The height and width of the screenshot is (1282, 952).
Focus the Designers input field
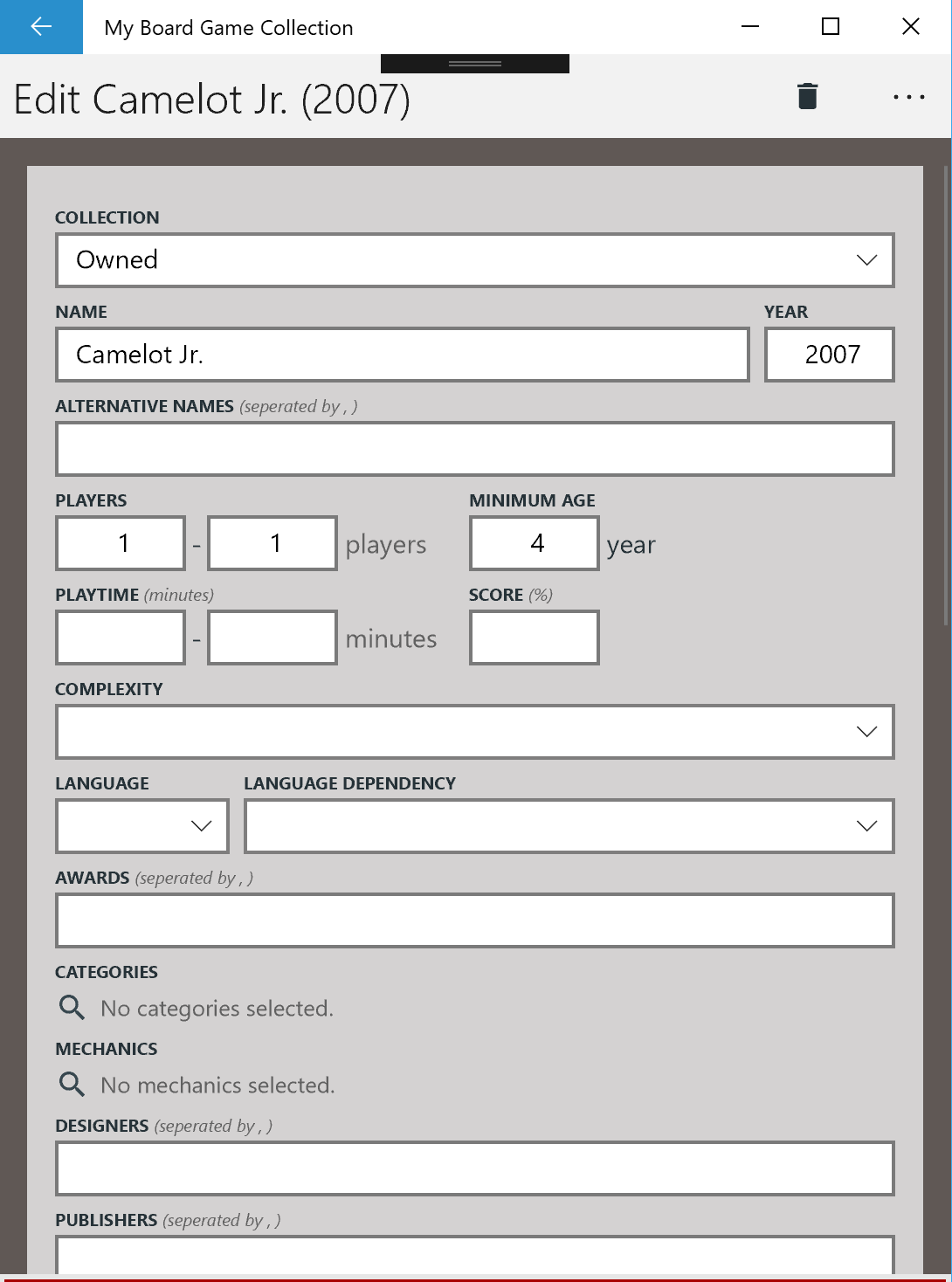point(475,1168)
